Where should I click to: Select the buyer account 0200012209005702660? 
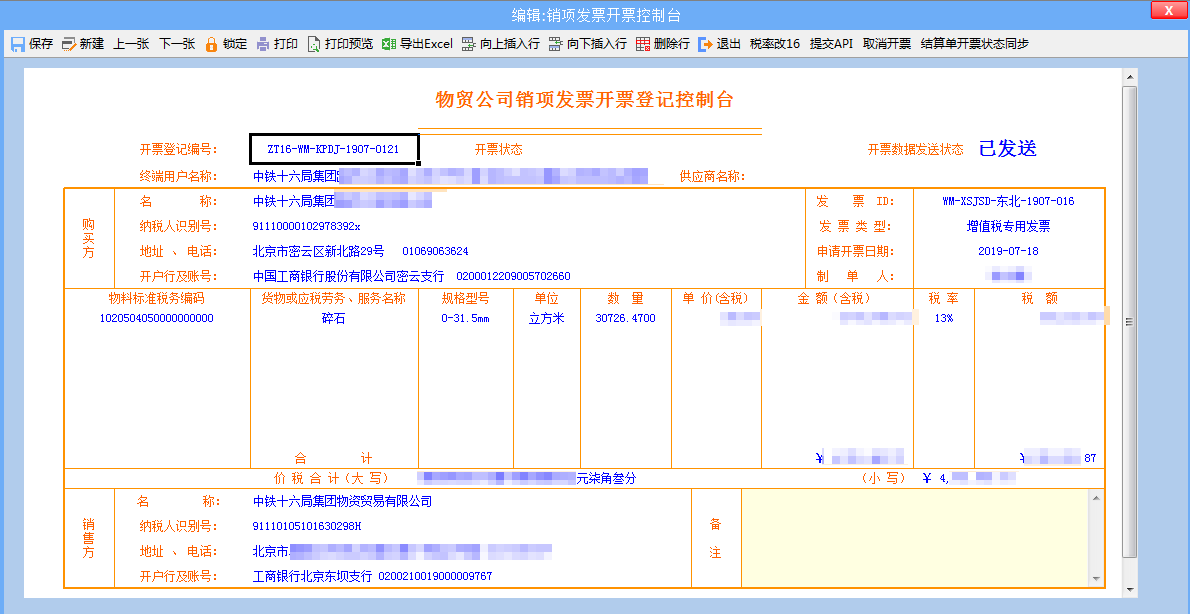pyautogui.click(x=513, y=276)
